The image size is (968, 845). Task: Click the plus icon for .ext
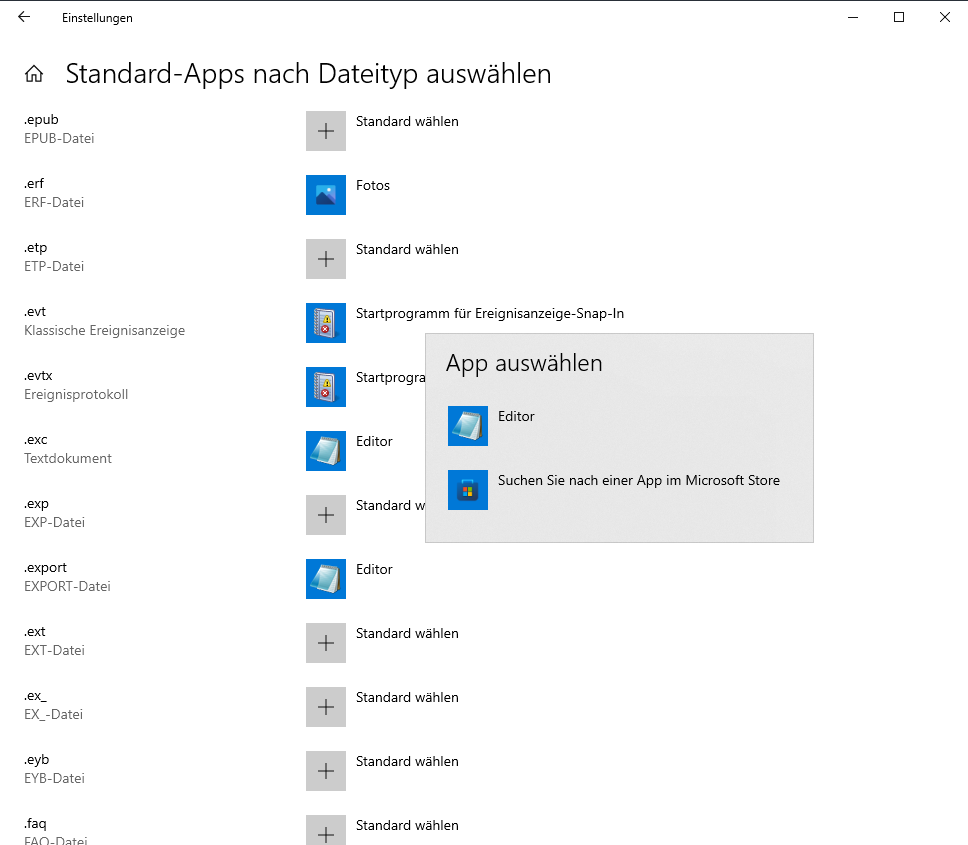(326, 643)
